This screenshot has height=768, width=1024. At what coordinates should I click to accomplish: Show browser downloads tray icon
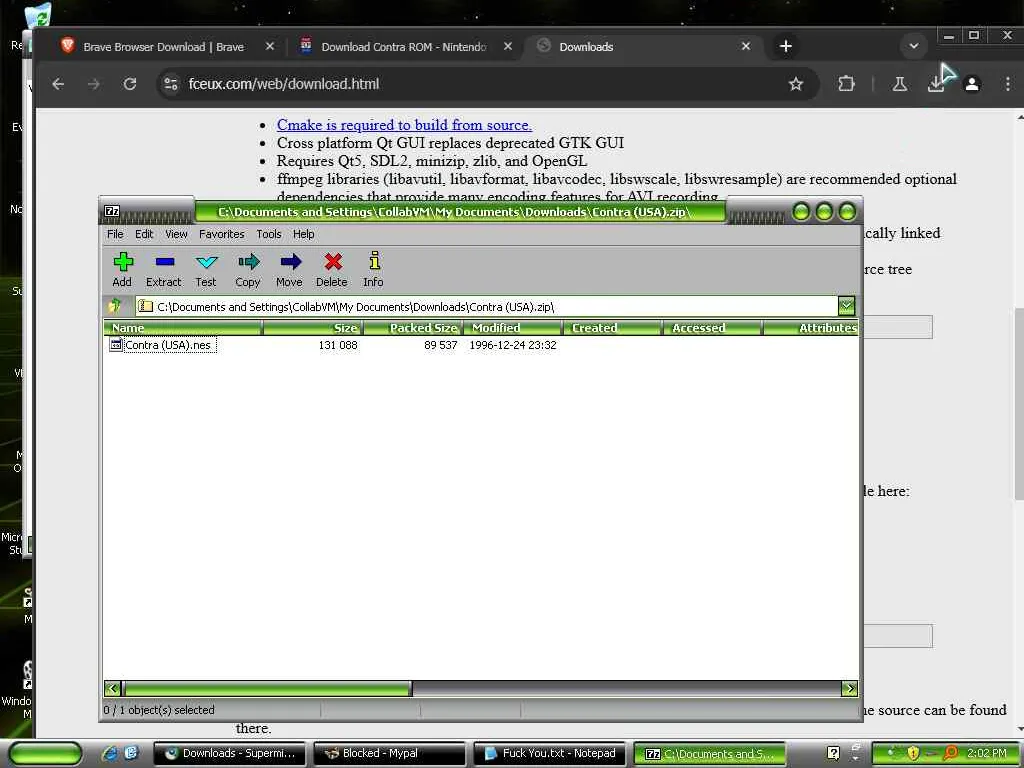coord(936,84)
